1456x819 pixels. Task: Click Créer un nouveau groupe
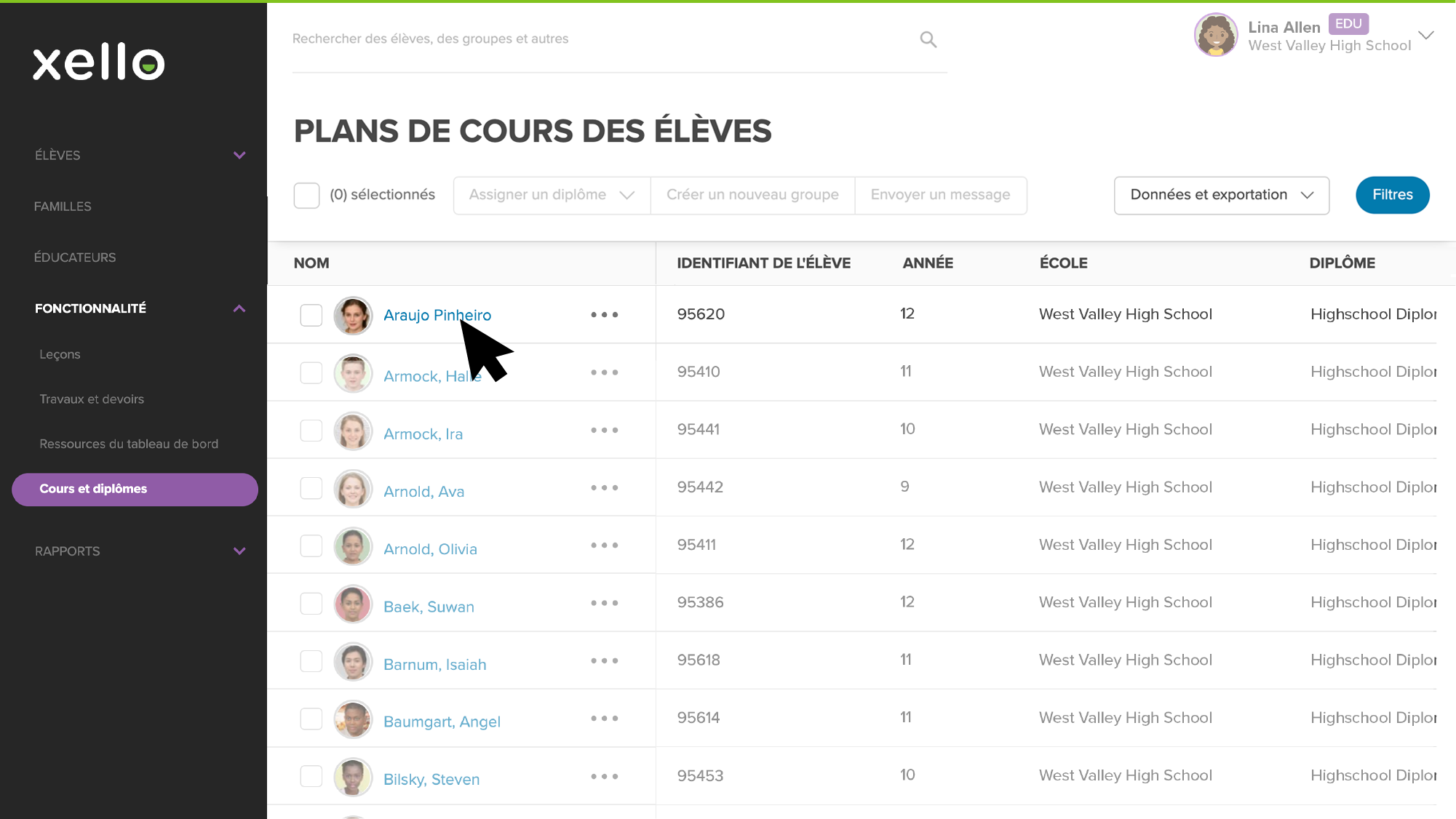[x=752, y=195]
